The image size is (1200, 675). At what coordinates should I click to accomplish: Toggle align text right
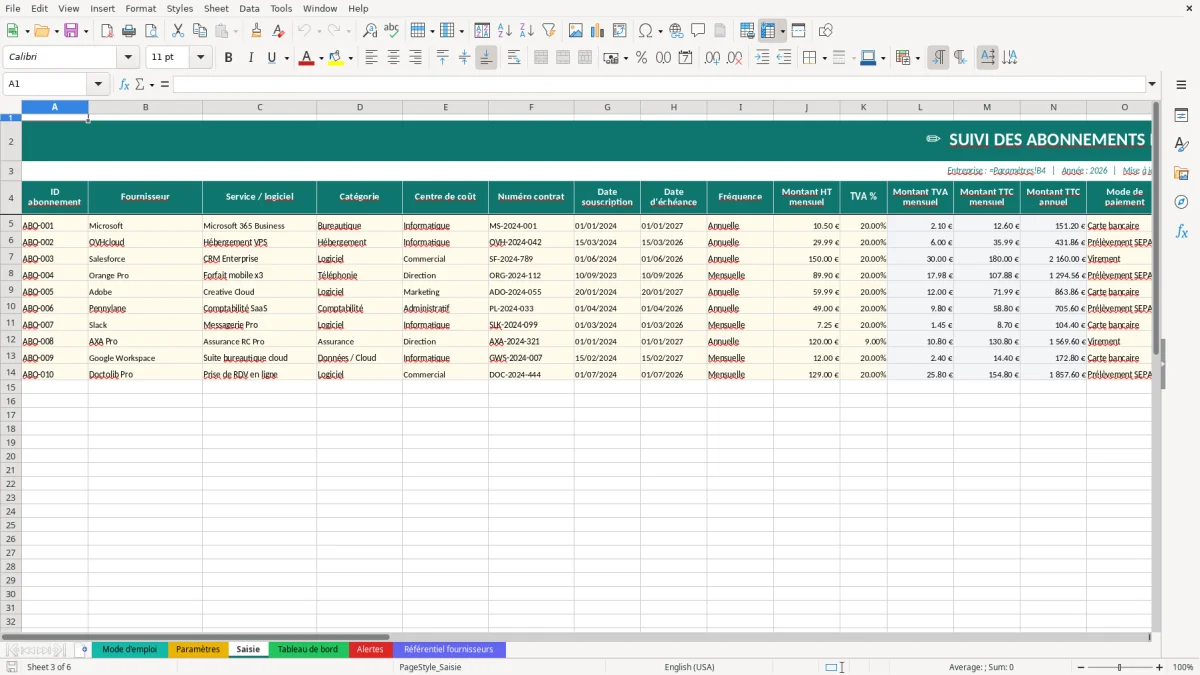coord(416,58)
